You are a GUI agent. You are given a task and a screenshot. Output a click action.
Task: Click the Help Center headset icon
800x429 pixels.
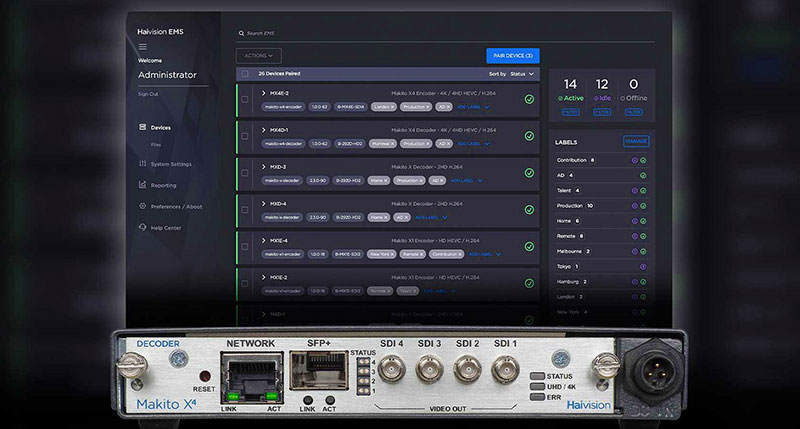(x=142, y=227)
